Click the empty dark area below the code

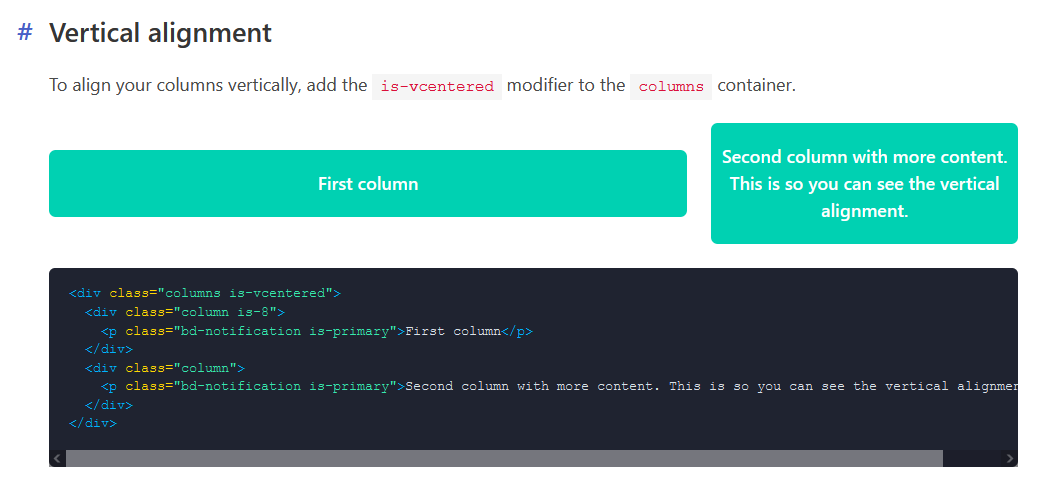click(x=533, y=440)
